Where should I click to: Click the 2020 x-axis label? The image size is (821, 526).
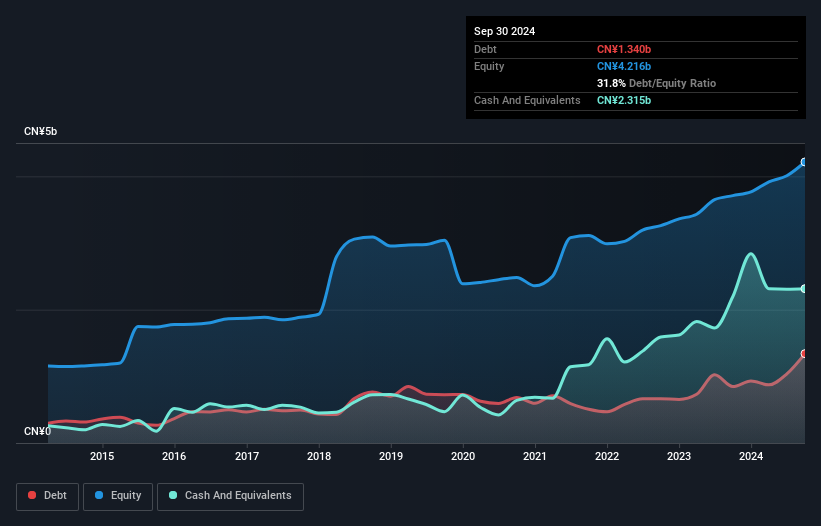click(x=463, y=456)
